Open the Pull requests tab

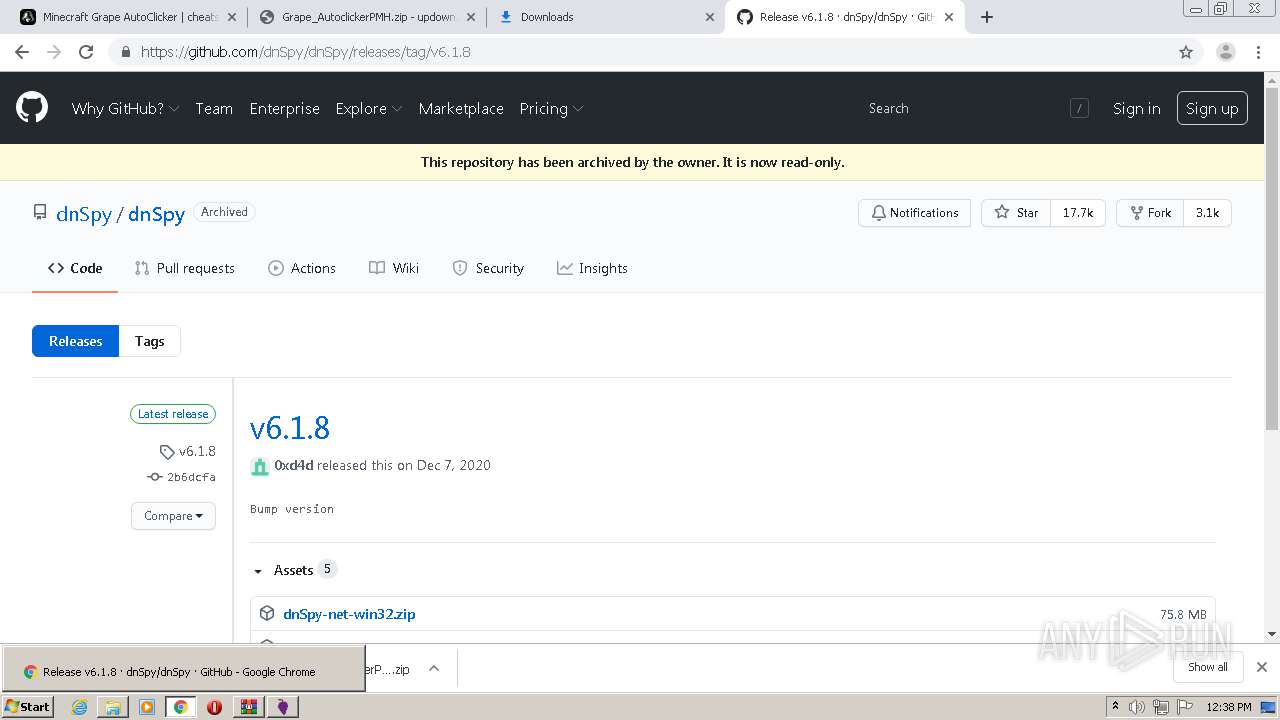tap(185, 268)
